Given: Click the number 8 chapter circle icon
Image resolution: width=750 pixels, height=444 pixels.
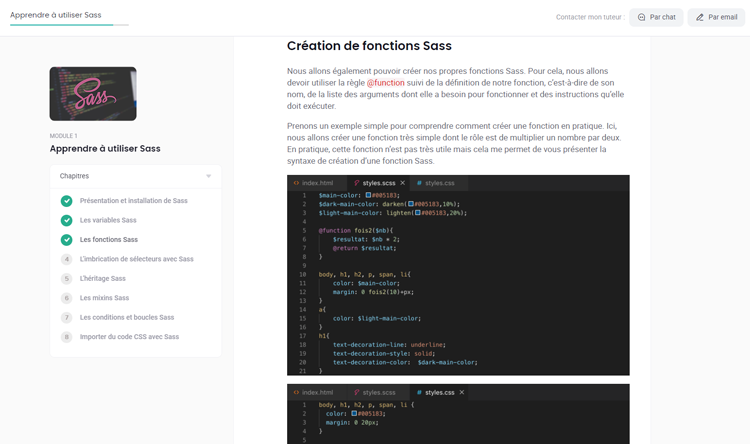Looking at the screenshot, I should (x=66, y=337).
